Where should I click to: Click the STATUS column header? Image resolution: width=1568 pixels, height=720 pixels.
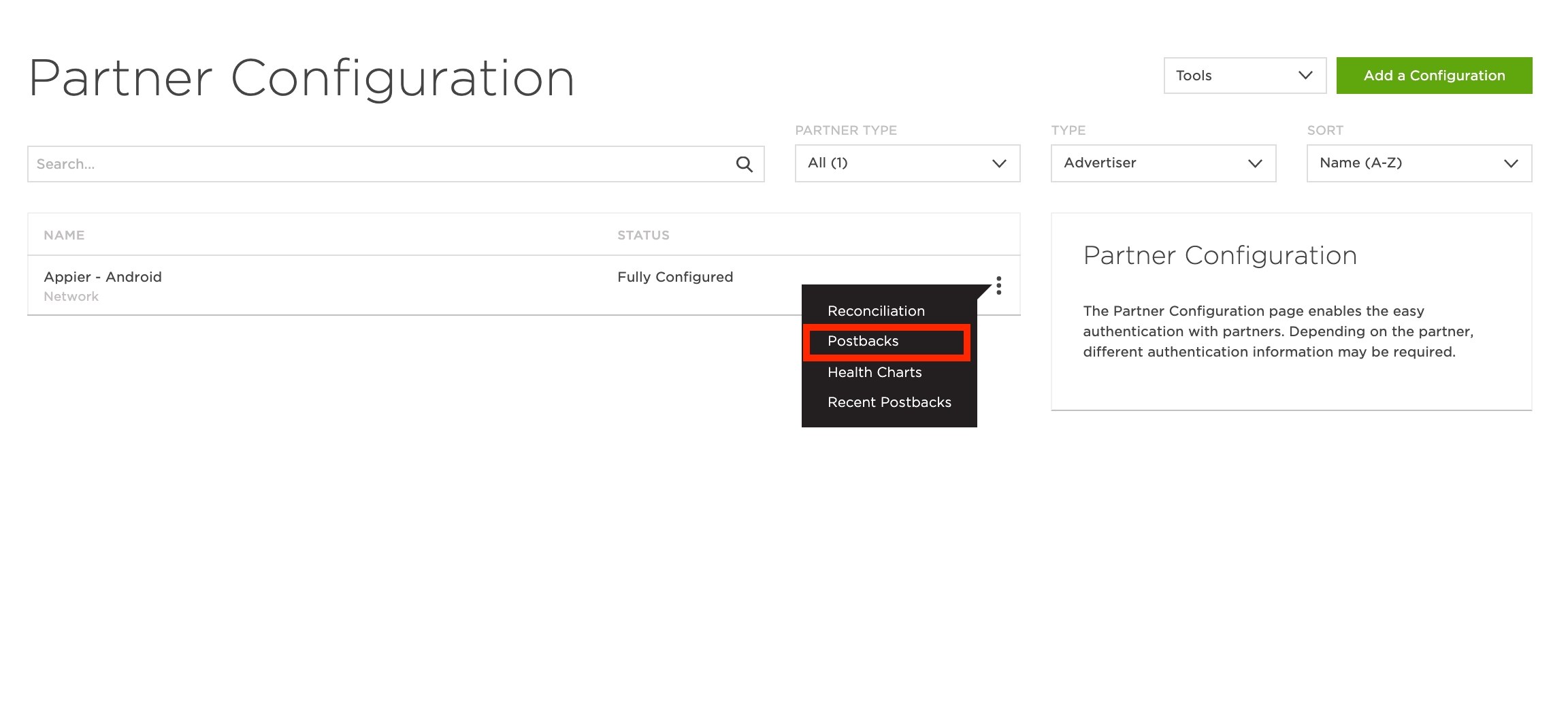point(643,235)
